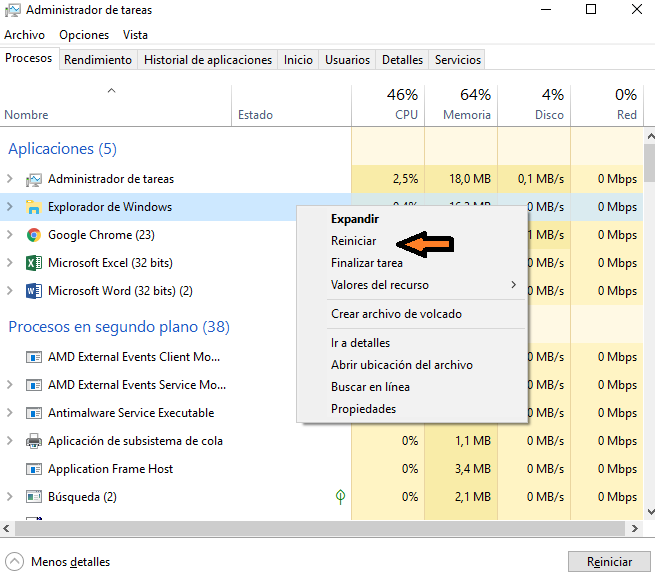Switch to the Detalles tab
This screenshot has height=579, width=655.
[402, 60]
